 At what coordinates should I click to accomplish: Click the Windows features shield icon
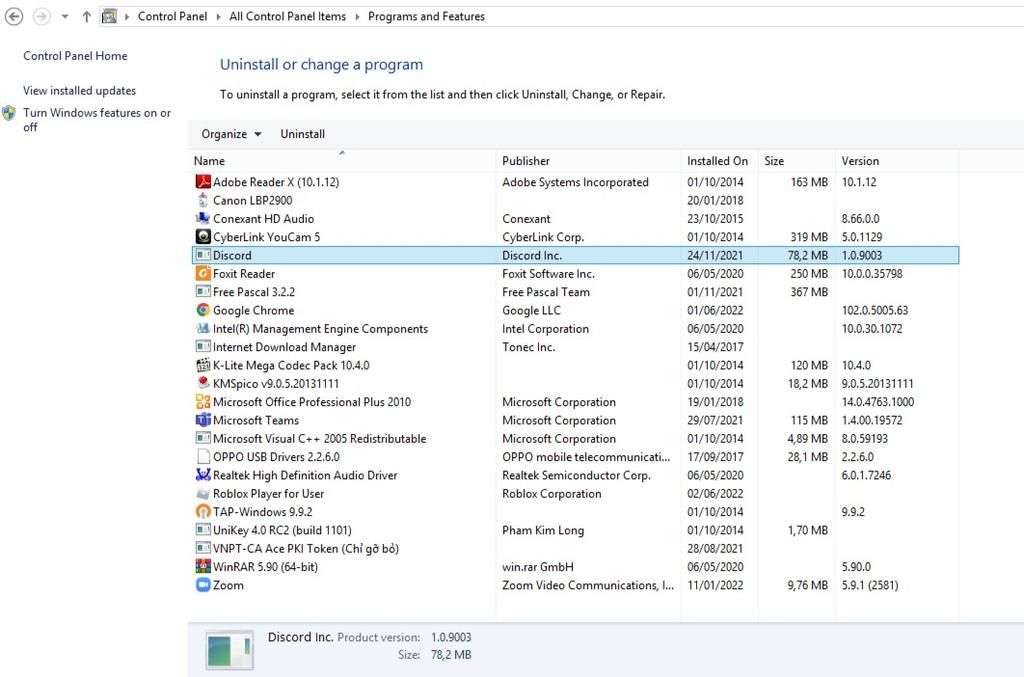(9, 114)
